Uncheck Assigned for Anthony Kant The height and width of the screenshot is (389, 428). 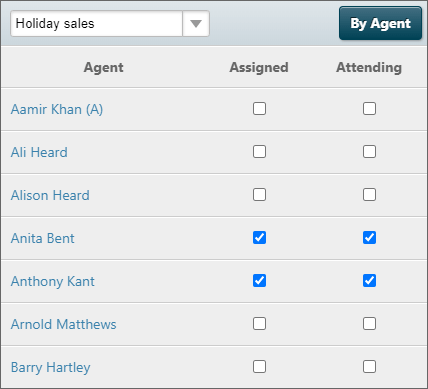coord(259,281)
